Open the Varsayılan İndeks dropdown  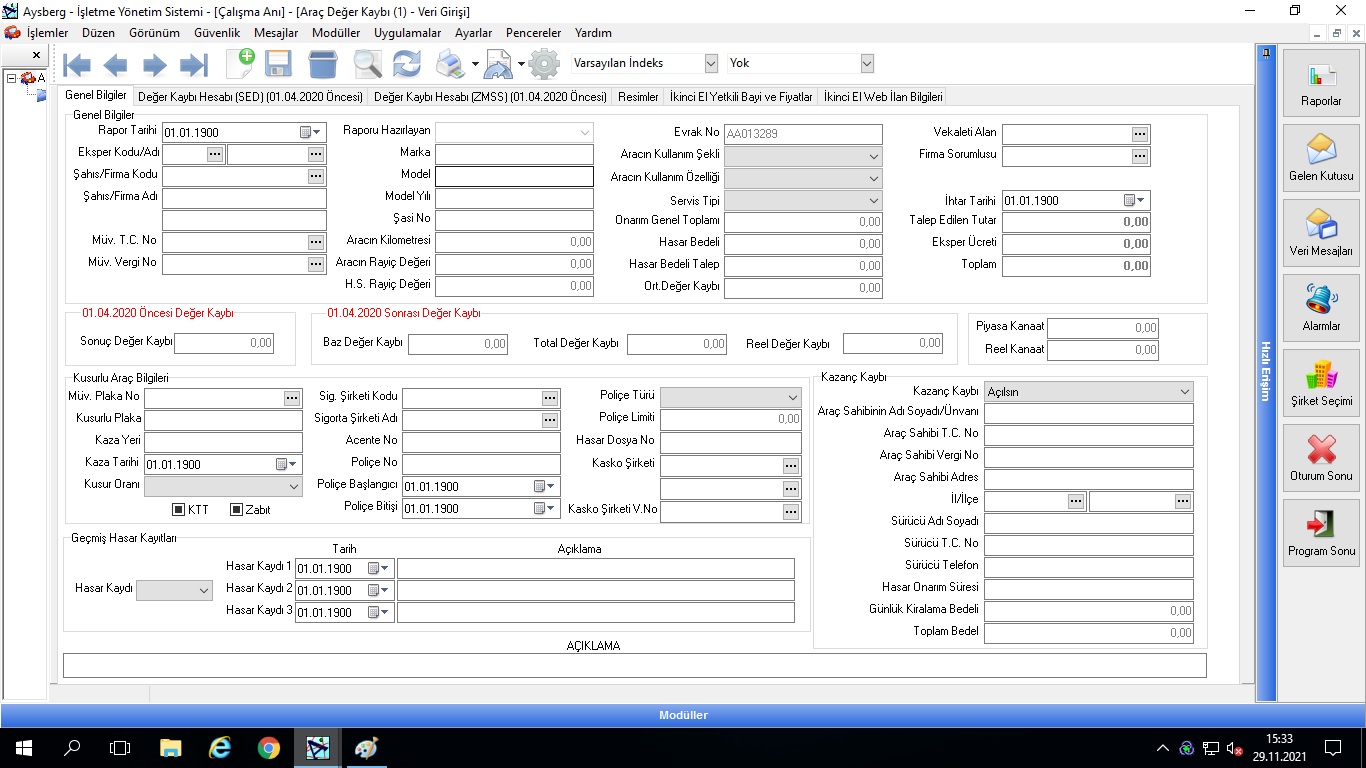point(710,63)
